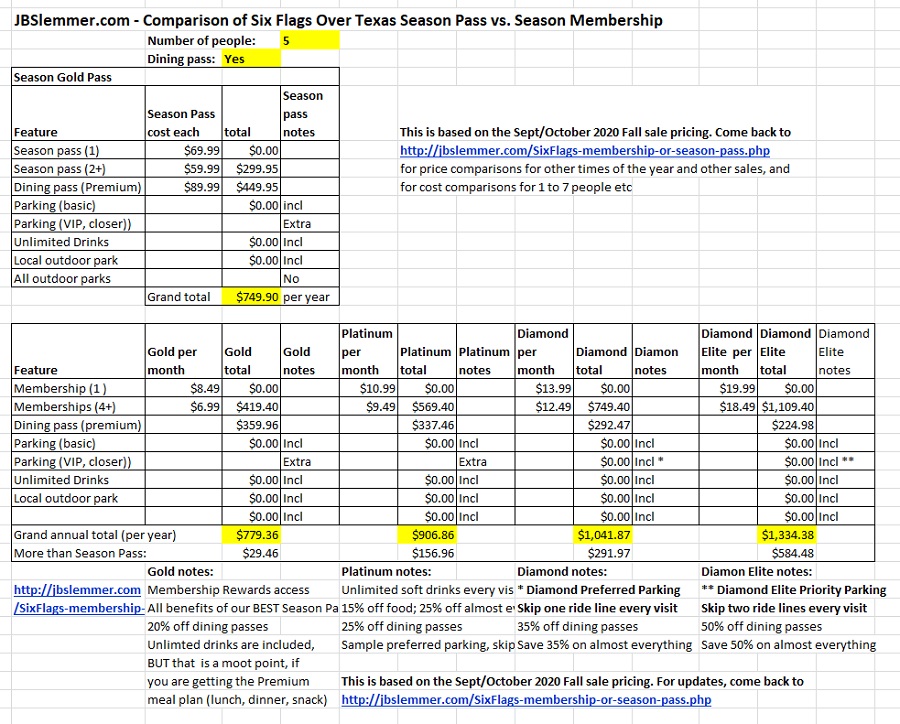Open the SixFlags-membership-or-season-pass.php link below 'For updates, come back to'

tap(526, 700)
